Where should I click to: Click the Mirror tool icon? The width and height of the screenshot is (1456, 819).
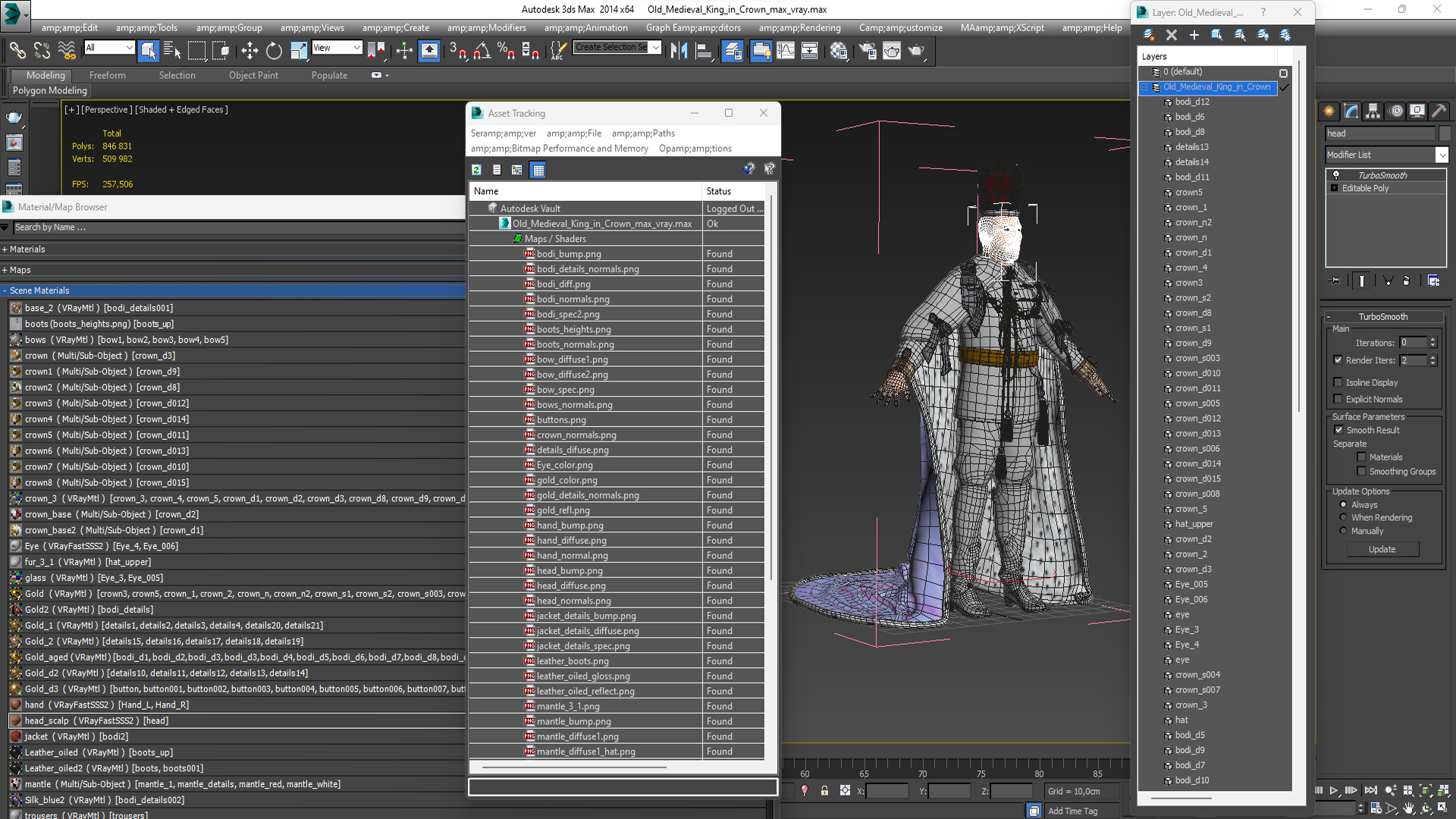tap(679, 50)
